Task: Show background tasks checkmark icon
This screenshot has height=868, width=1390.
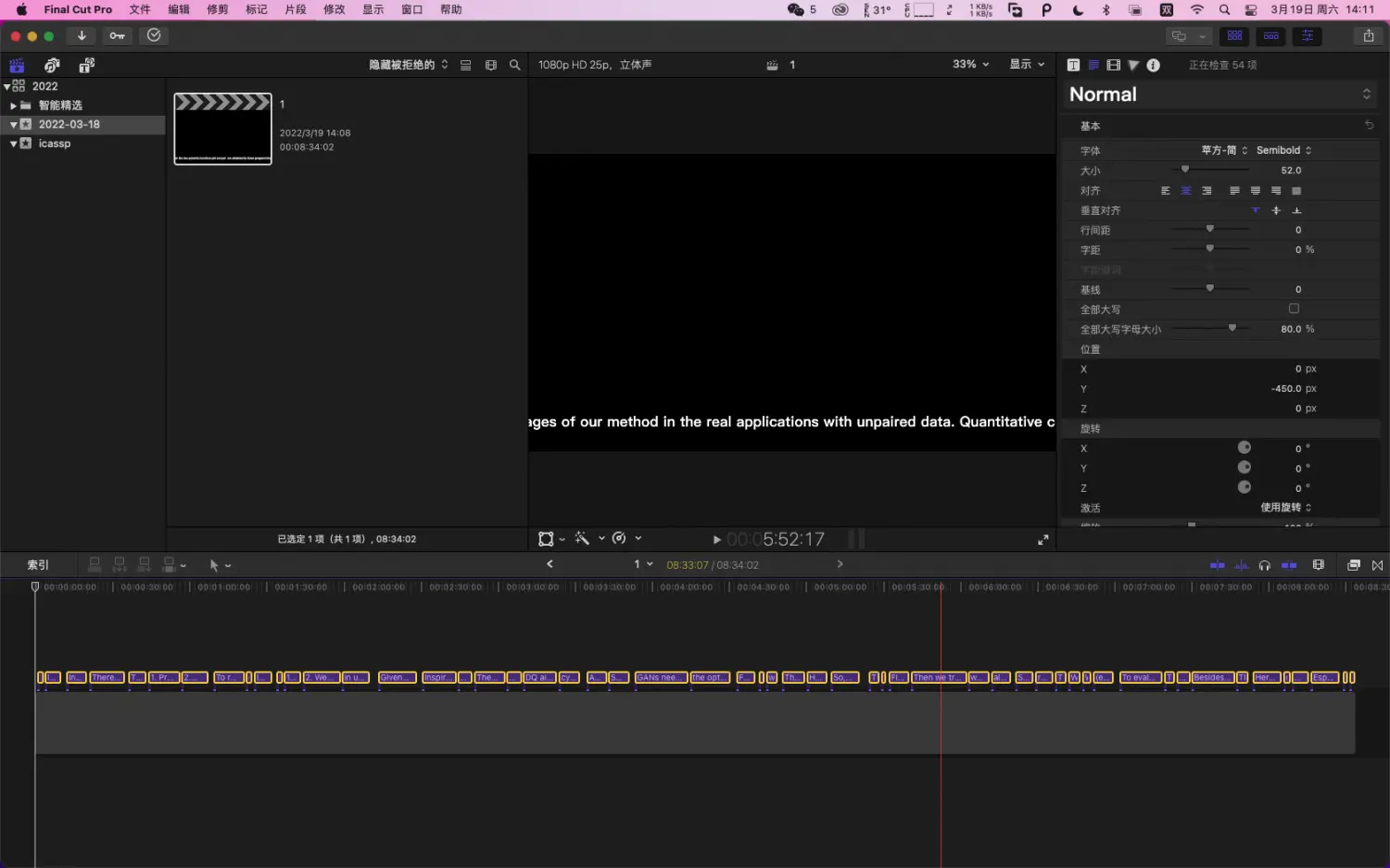Action: 154,36
